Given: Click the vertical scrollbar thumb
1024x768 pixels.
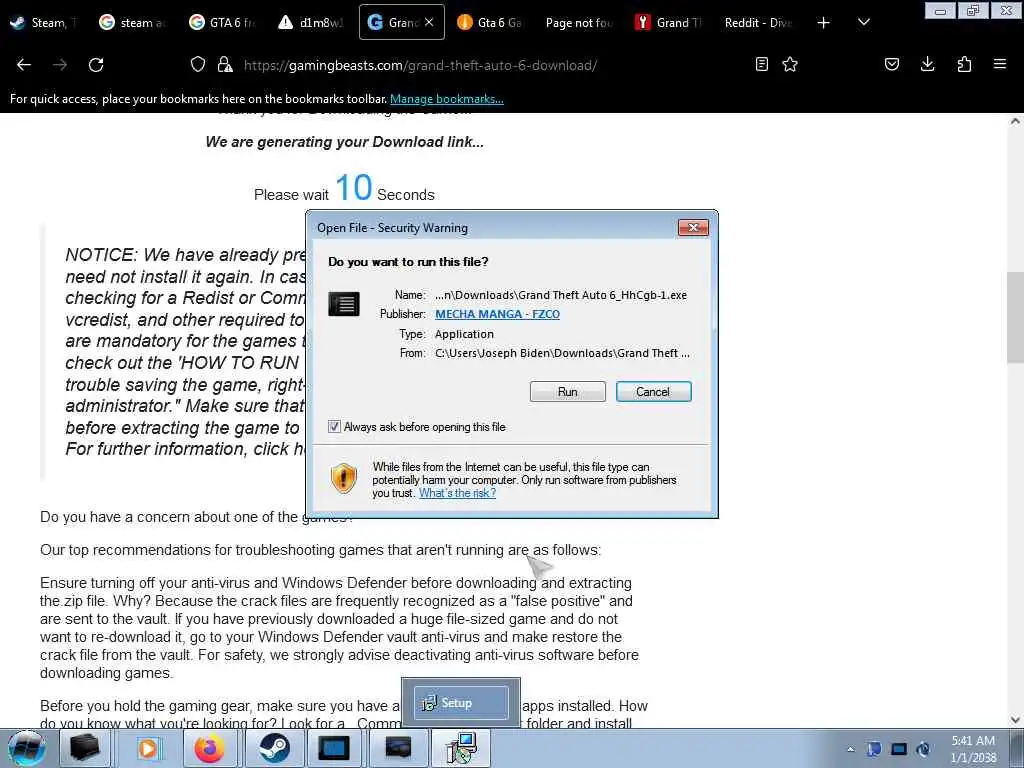Looking at the screenshot, I should [x=1015, y=317].
